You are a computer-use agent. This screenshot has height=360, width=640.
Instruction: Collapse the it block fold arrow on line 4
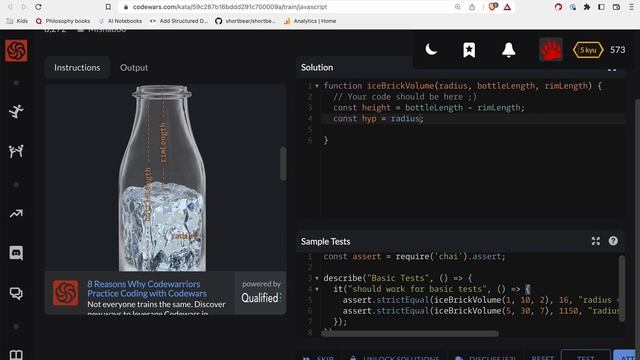(x=317, y=289)
